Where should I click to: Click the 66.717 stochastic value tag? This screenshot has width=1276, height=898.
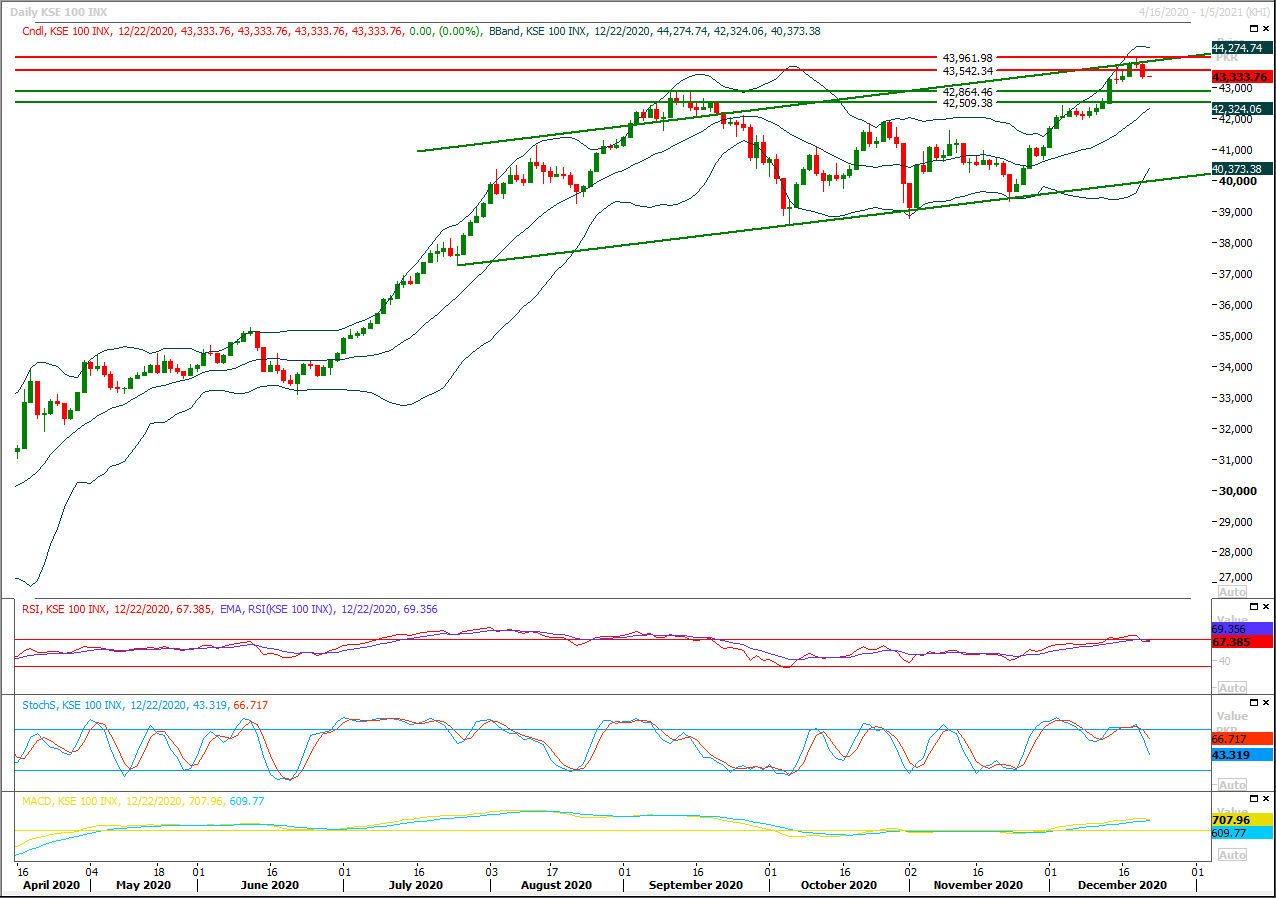pos(1241,738)
